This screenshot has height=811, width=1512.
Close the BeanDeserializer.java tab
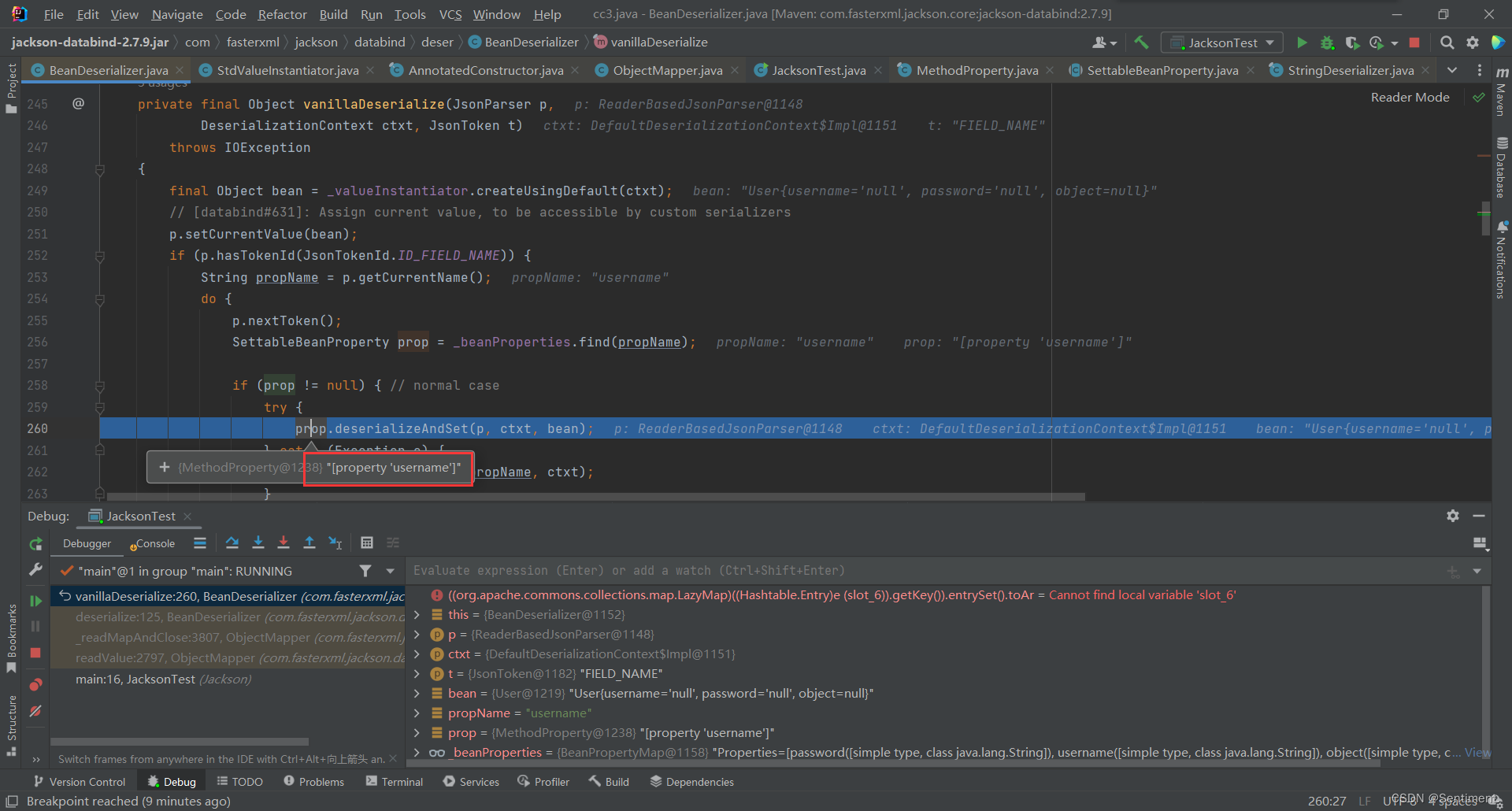pos(180,70)
